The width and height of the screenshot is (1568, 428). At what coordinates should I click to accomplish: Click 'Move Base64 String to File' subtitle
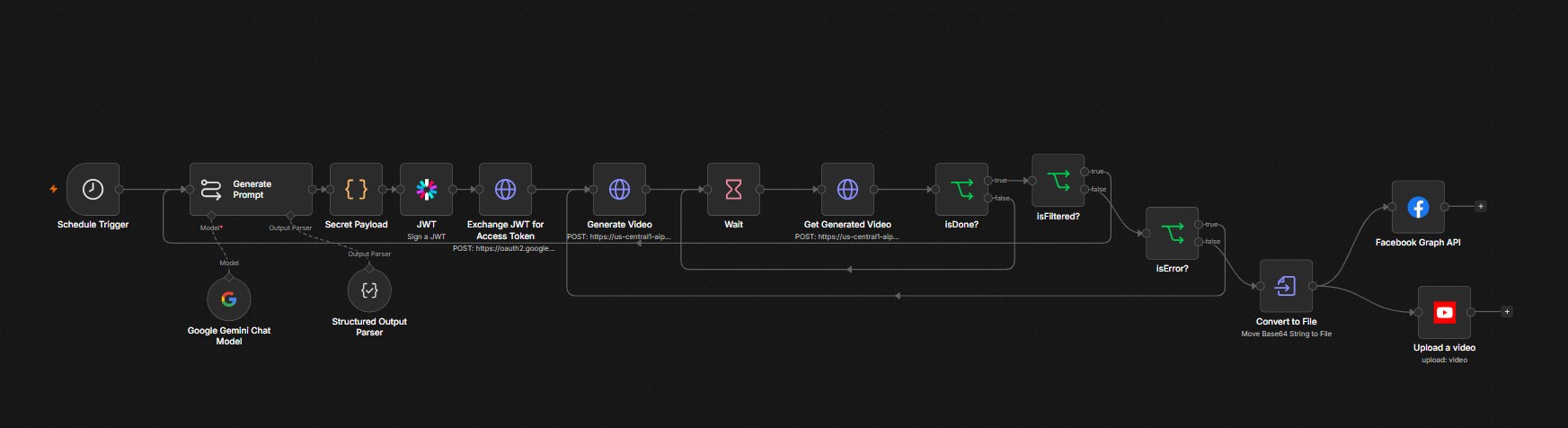point(1286,334)
